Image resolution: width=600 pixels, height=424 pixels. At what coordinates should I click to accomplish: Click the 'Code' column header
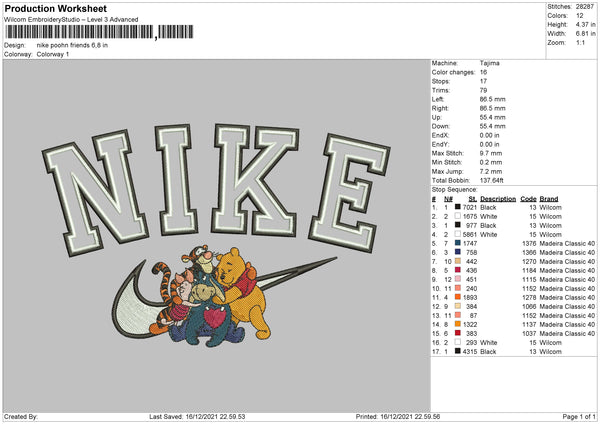click(528, 199)
